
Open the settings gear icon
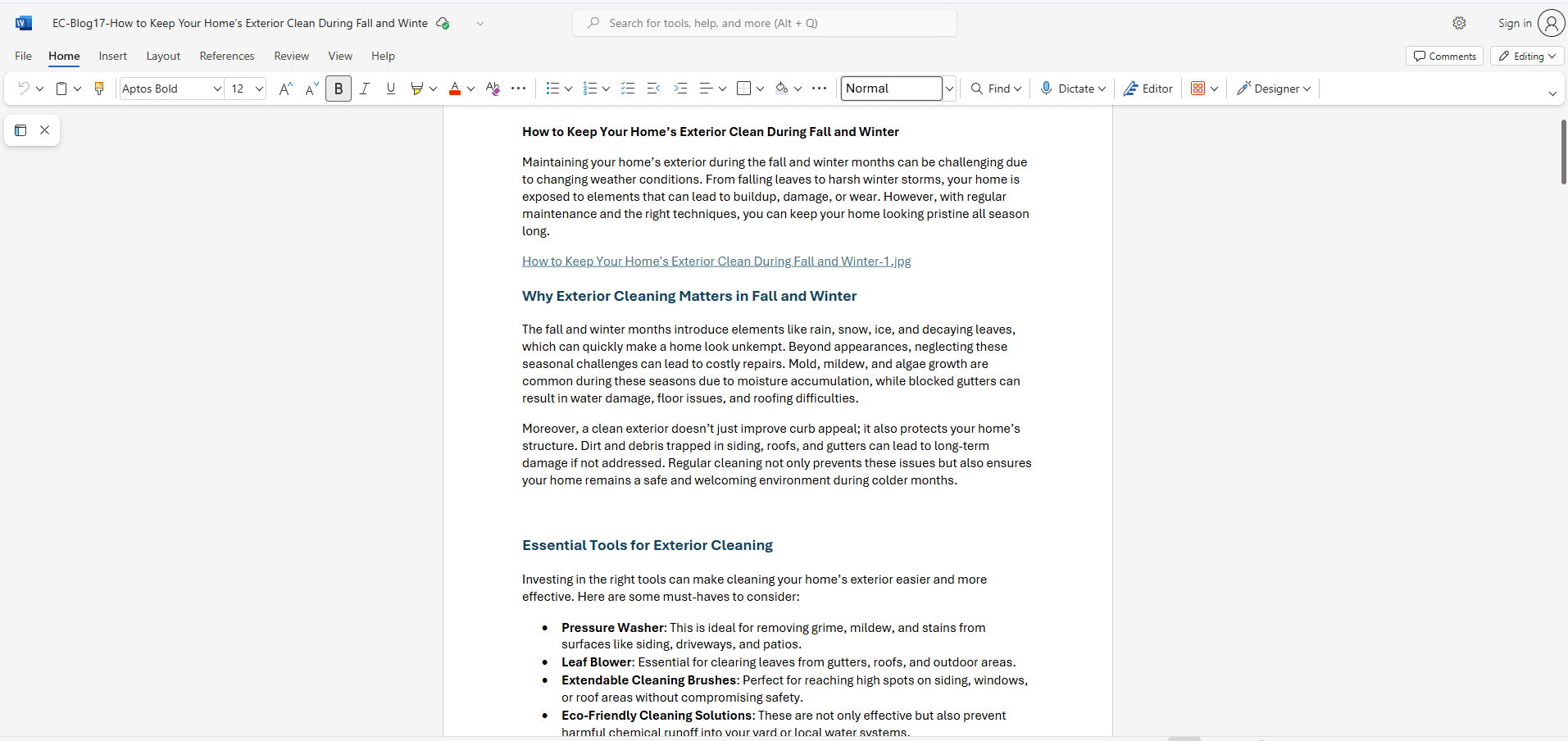pyautogui.click(x=1459, y=23)
